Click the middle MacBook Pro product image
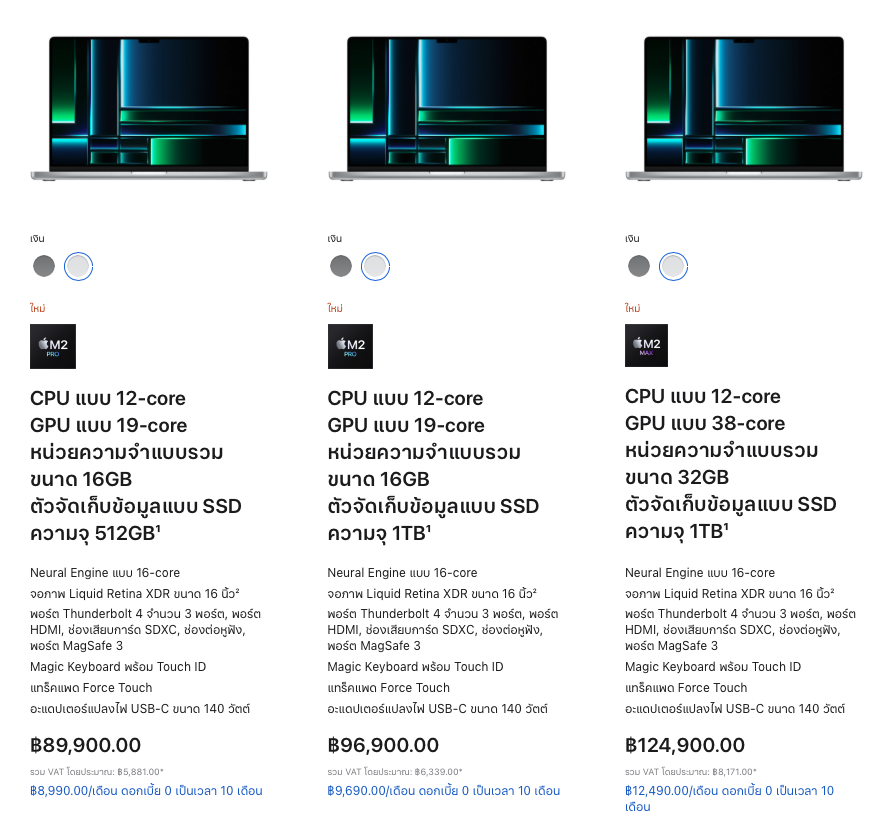Viewport: 882px width, 823px height. (x=447, y=107)
